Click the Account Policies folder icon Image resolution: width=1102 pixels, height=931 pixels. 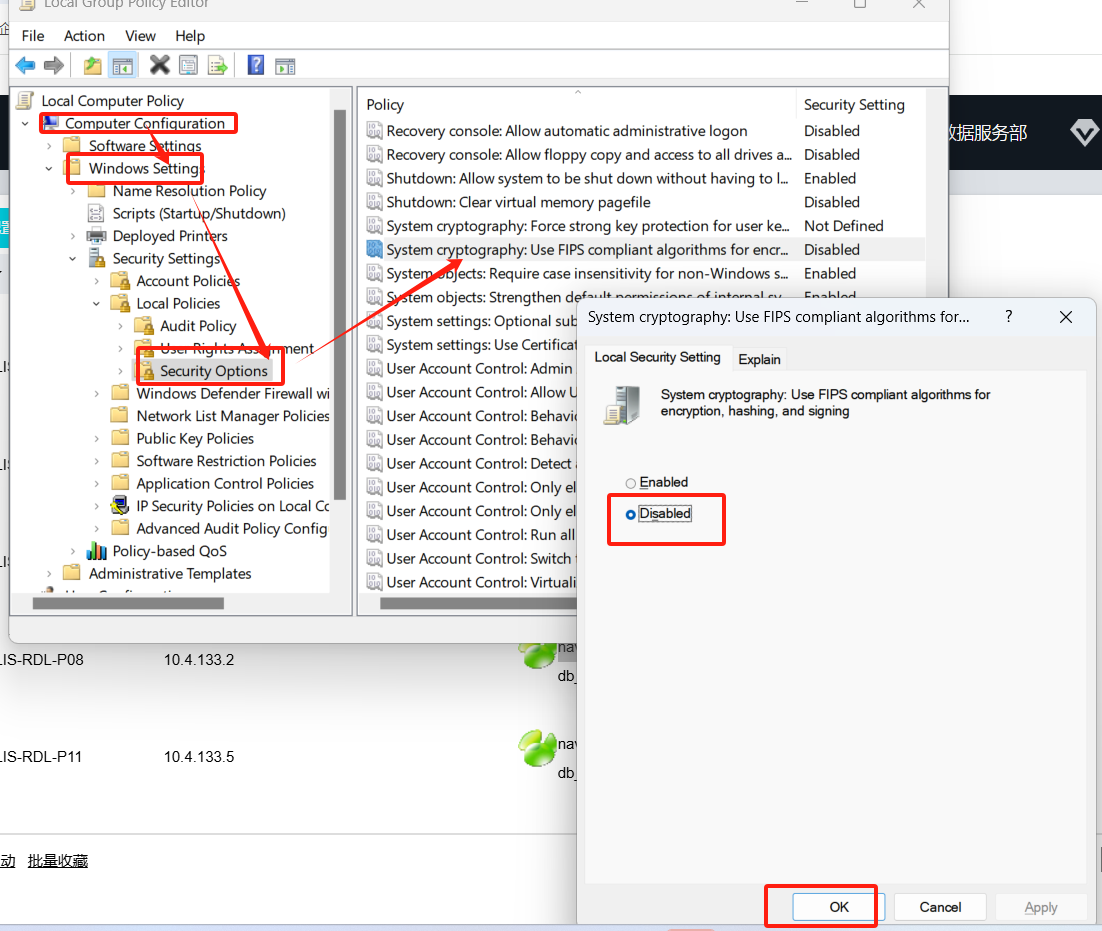[x=120, y=281]
